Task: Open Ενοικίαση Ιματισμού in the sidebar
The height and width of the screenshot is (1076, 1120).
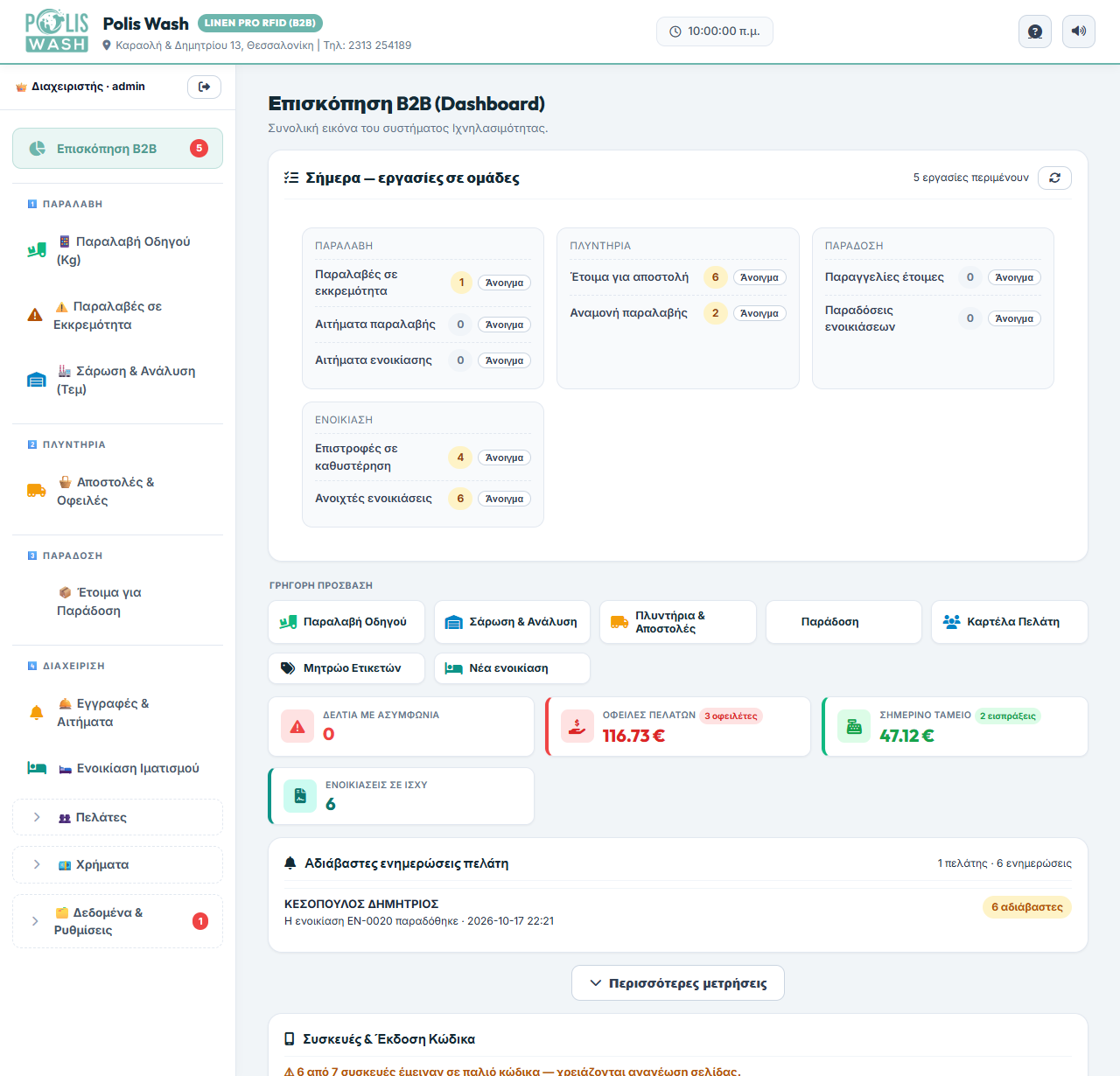Action: 117,768
